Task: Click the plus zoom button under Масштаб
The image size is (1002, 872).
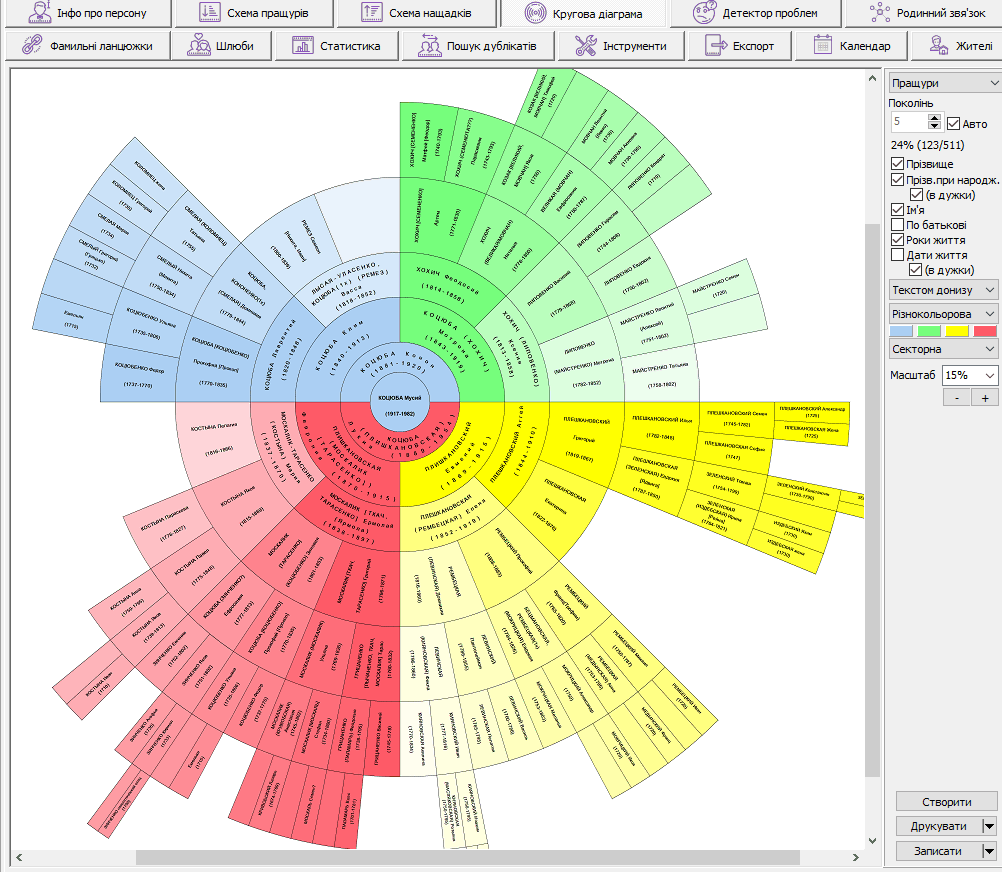Action: 984,398
